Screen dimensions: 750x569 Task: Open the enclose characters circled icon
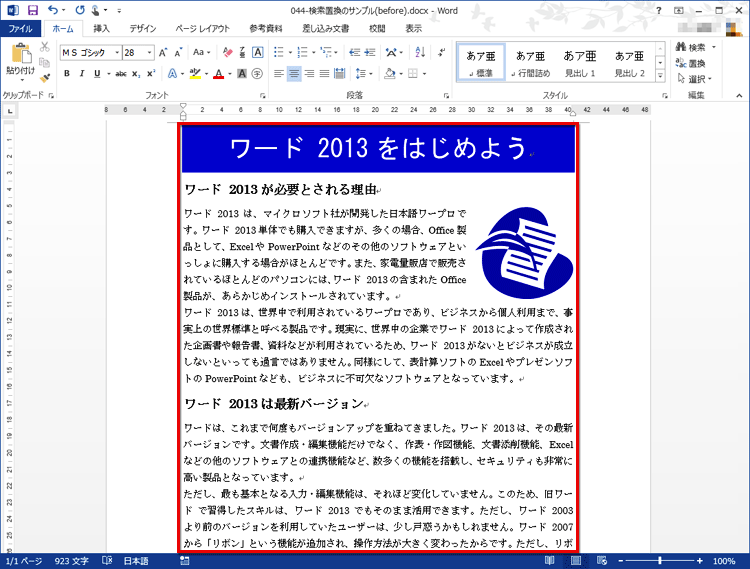[x=257, y=74]
